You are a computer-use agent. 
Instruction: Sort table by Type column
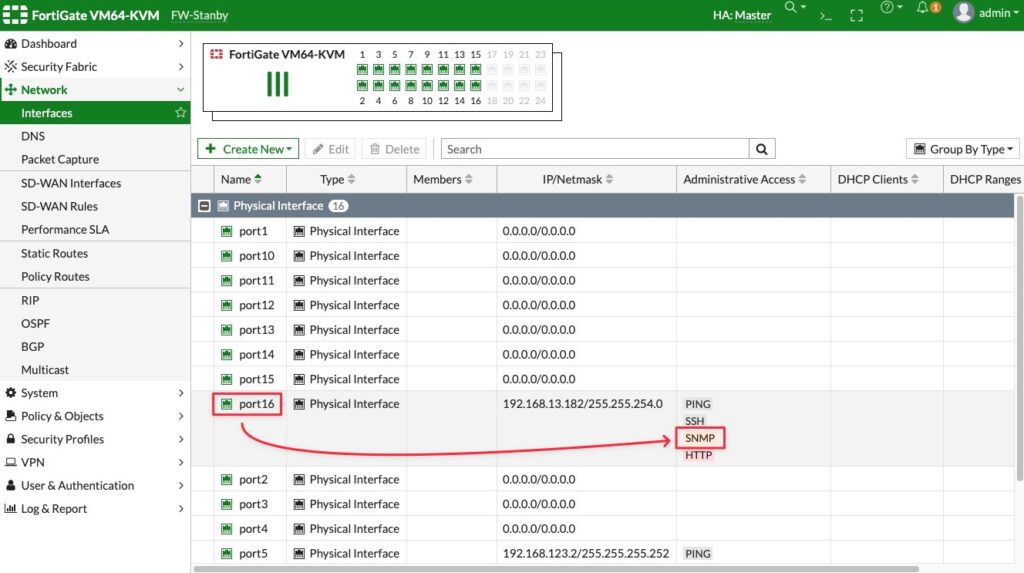338,179
